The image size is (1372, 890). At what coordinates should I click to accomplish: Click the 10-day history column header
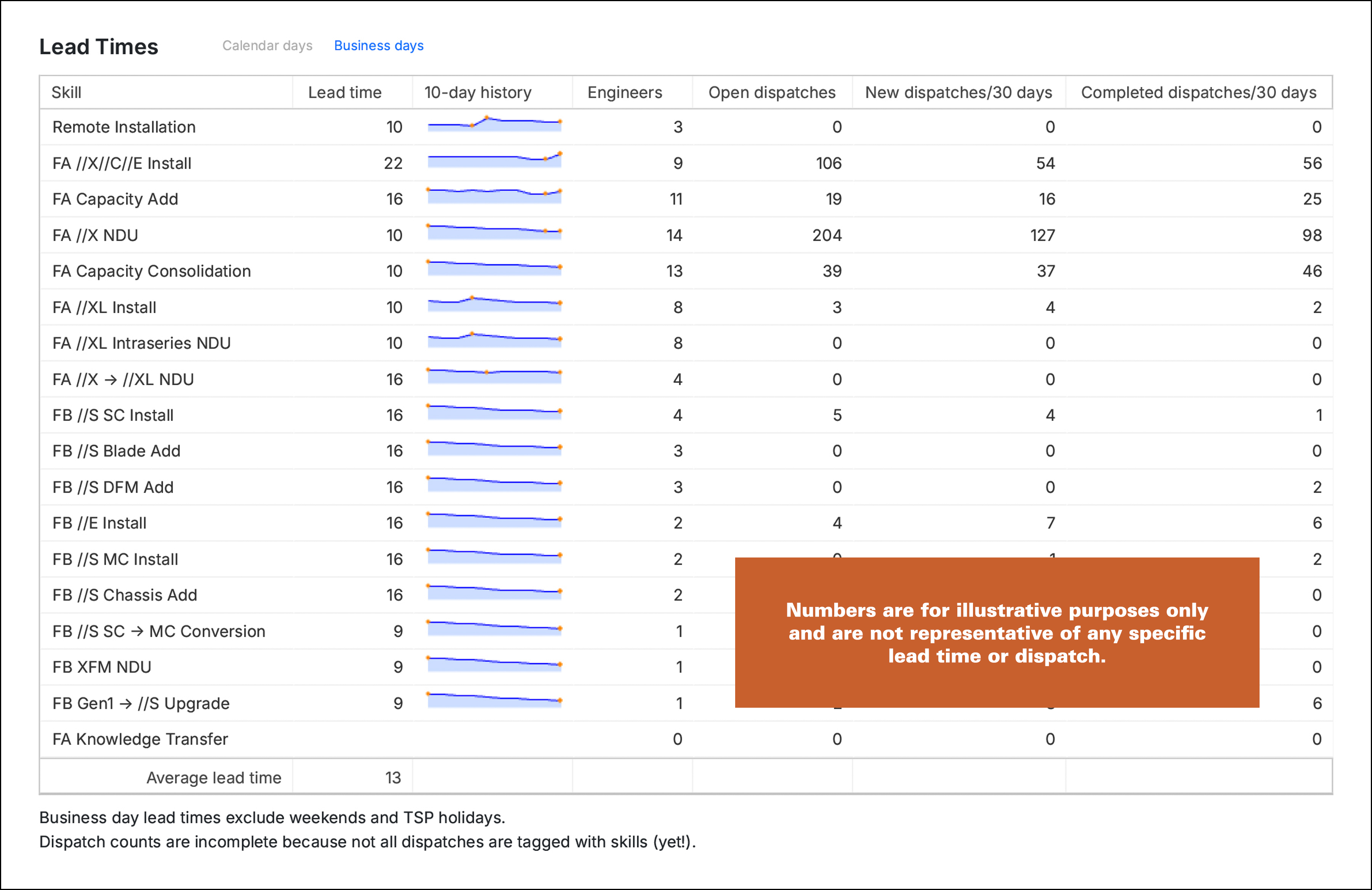point(477,92)
